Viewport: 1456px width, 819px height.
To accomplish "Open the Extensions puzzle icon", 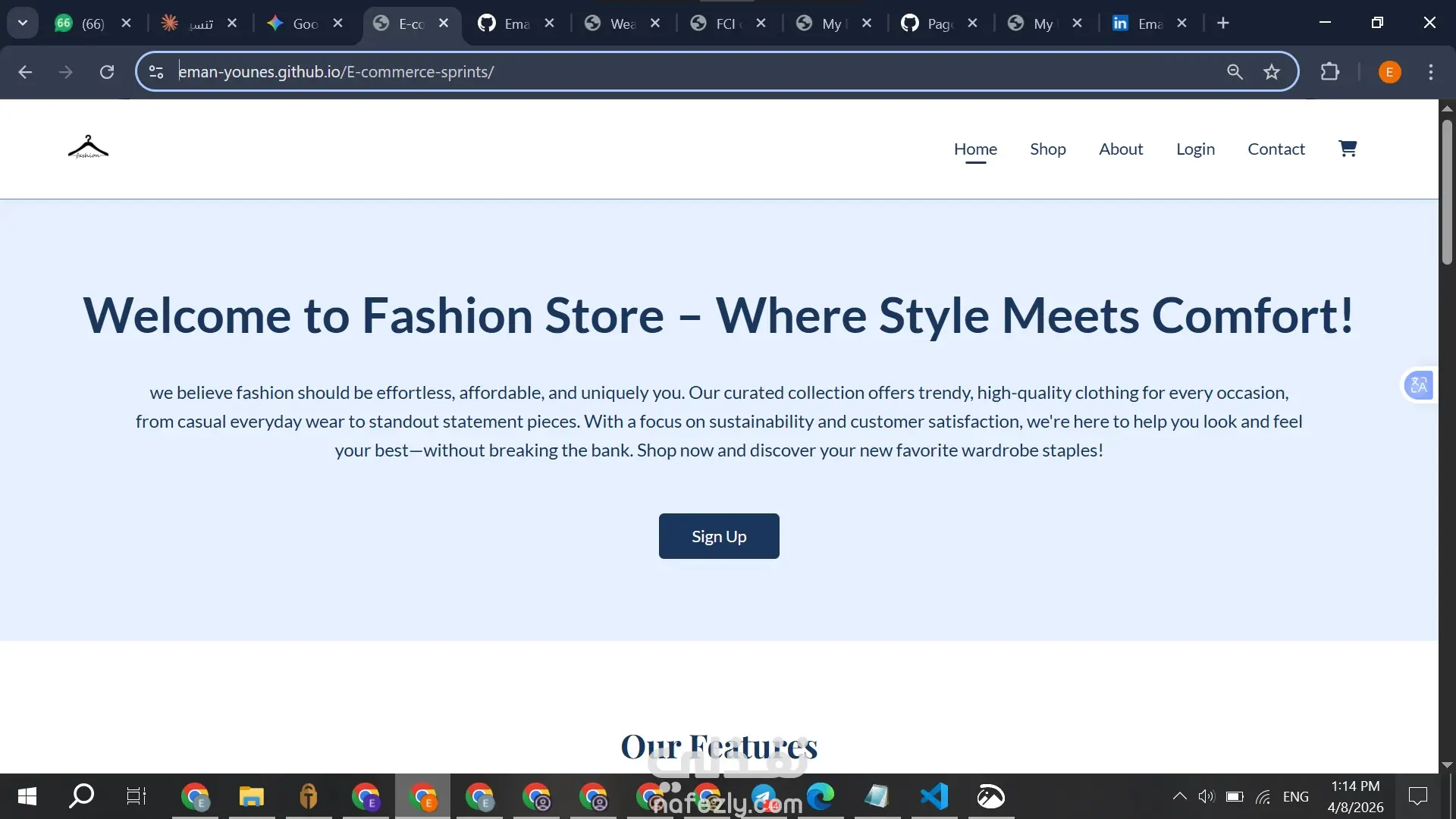I will [x=1330, y=72].
